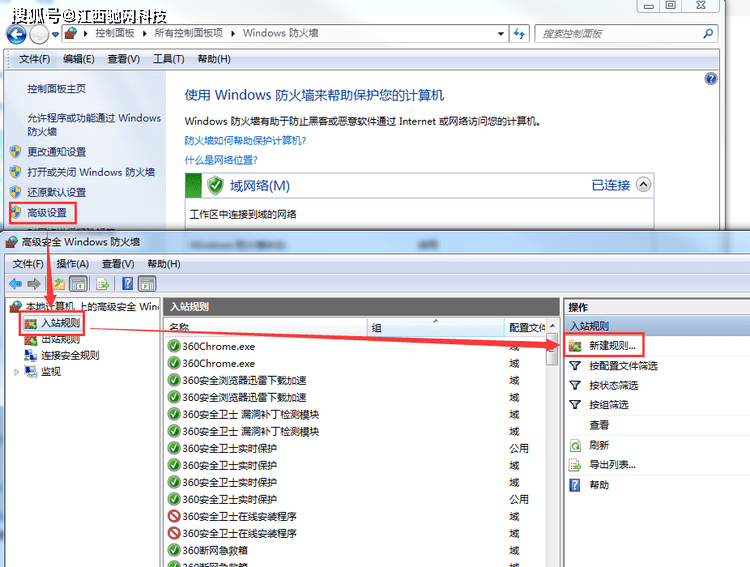The height and width of the screenshot is (567, 750).
Task: Open 什么是网络位置? help link
Action: [x=221, y=160]
